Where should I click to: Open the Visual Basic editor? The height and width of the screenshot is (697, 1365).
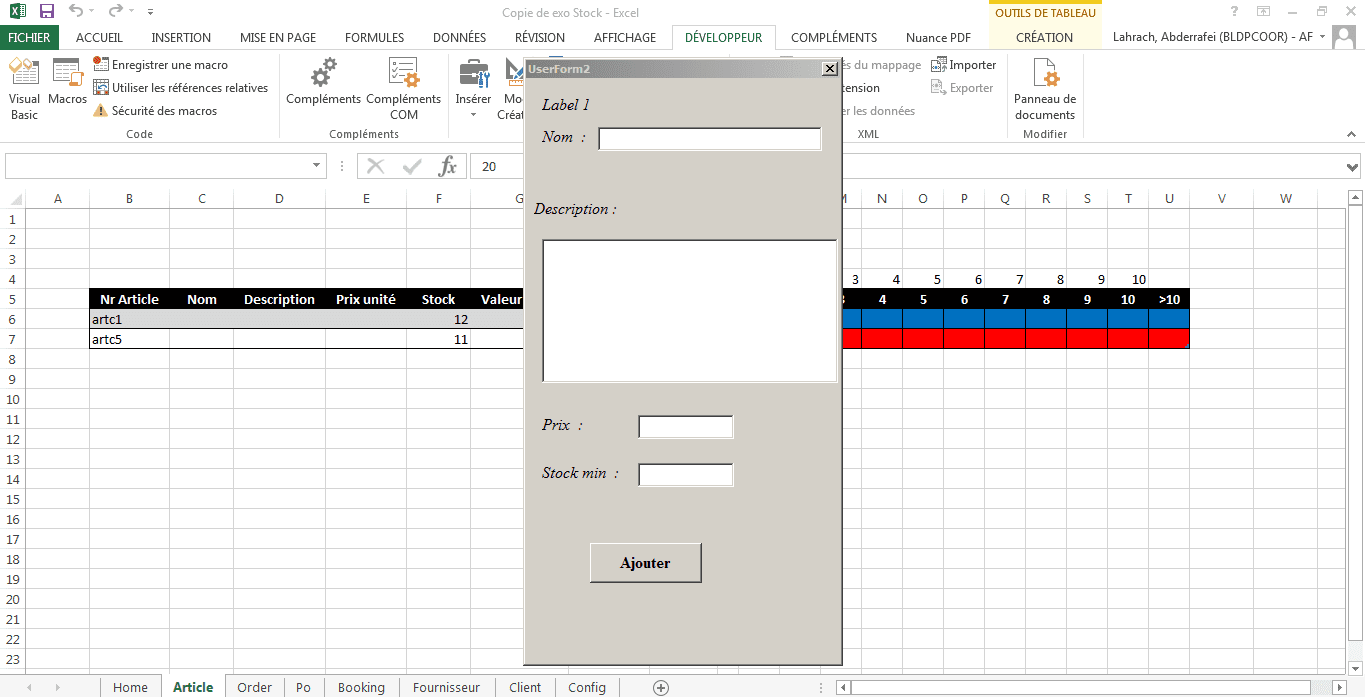click(x=24, y=88)
